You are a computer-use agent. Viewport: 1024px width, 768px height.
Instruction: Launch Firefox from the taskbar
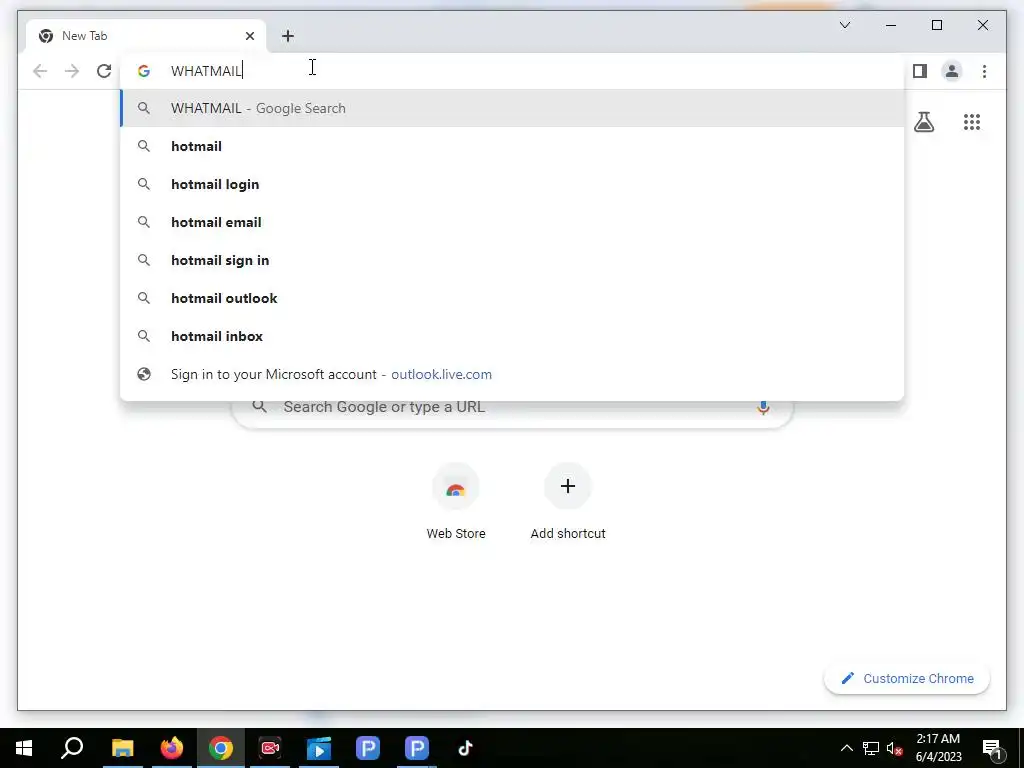click(x=172, y=748)
